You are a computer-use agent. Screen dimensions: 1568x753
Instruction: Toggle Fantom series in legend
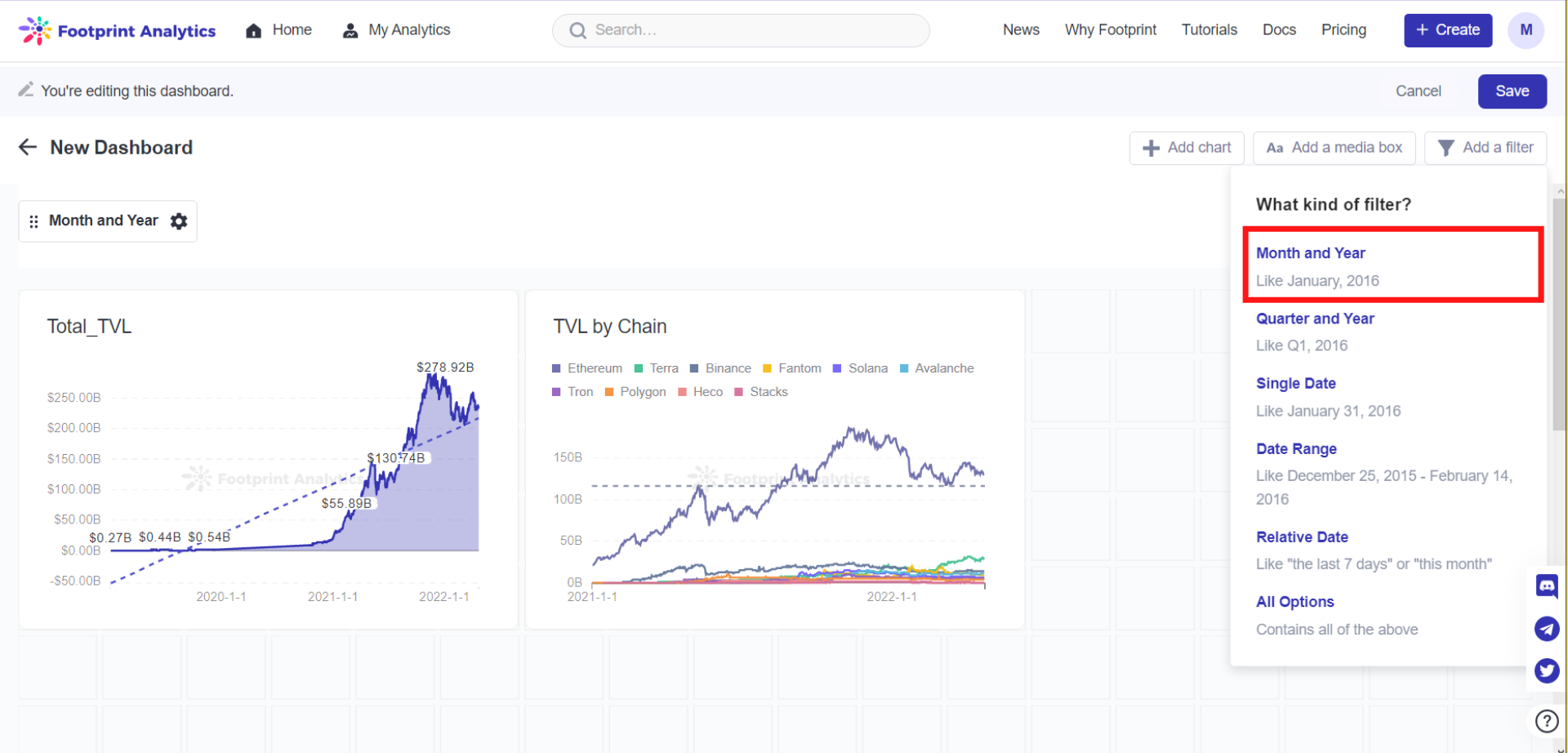791,368
